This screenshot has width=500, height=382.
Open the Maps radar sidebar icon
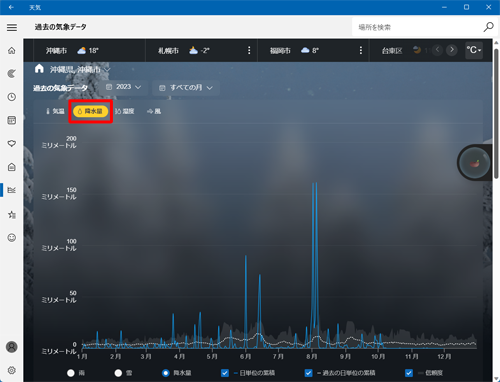(12, 74)
